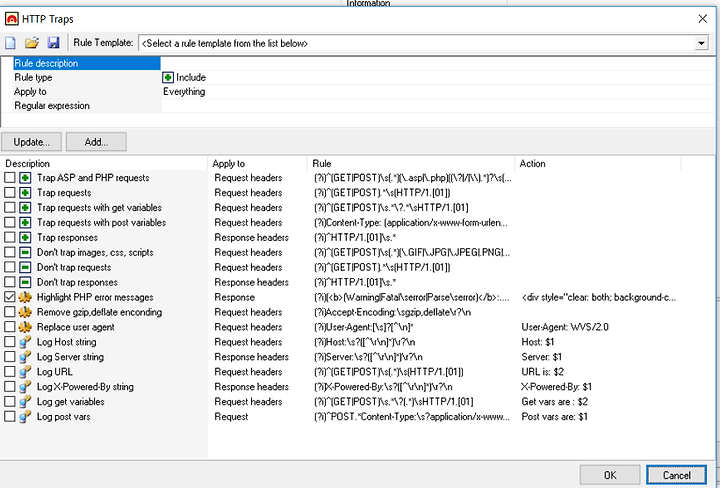Image resolution: width=720 pixels, height=488 pixels.
Task: Check the Trap requests rule checkbox
Action: pyautogui.click(x=10, y=193)
